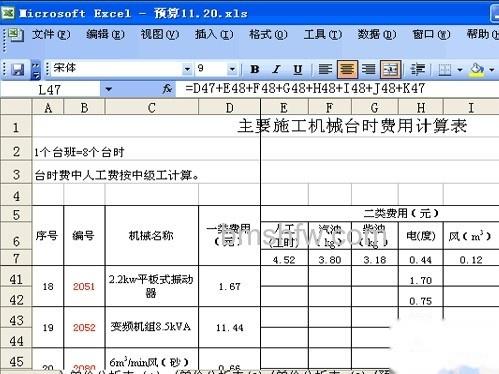Toggle Italic formatting

[276, 69]
